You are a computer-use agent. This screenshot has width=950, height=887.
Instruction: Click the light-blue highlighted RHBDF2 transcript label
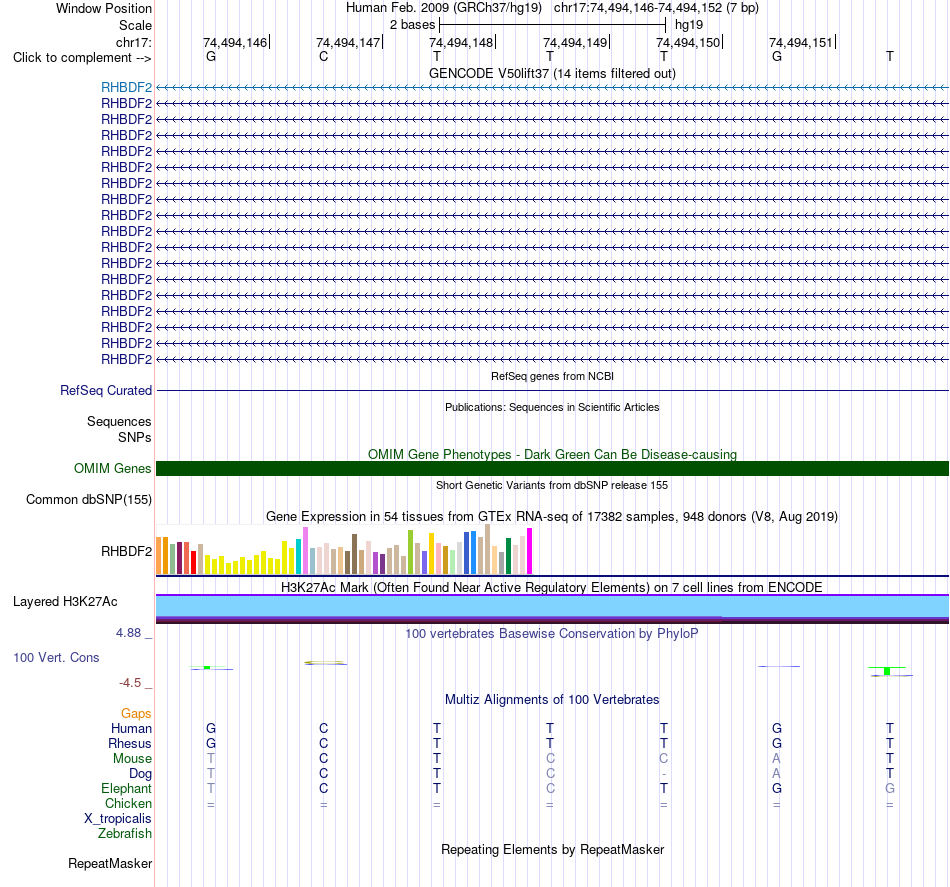point(126,87)
